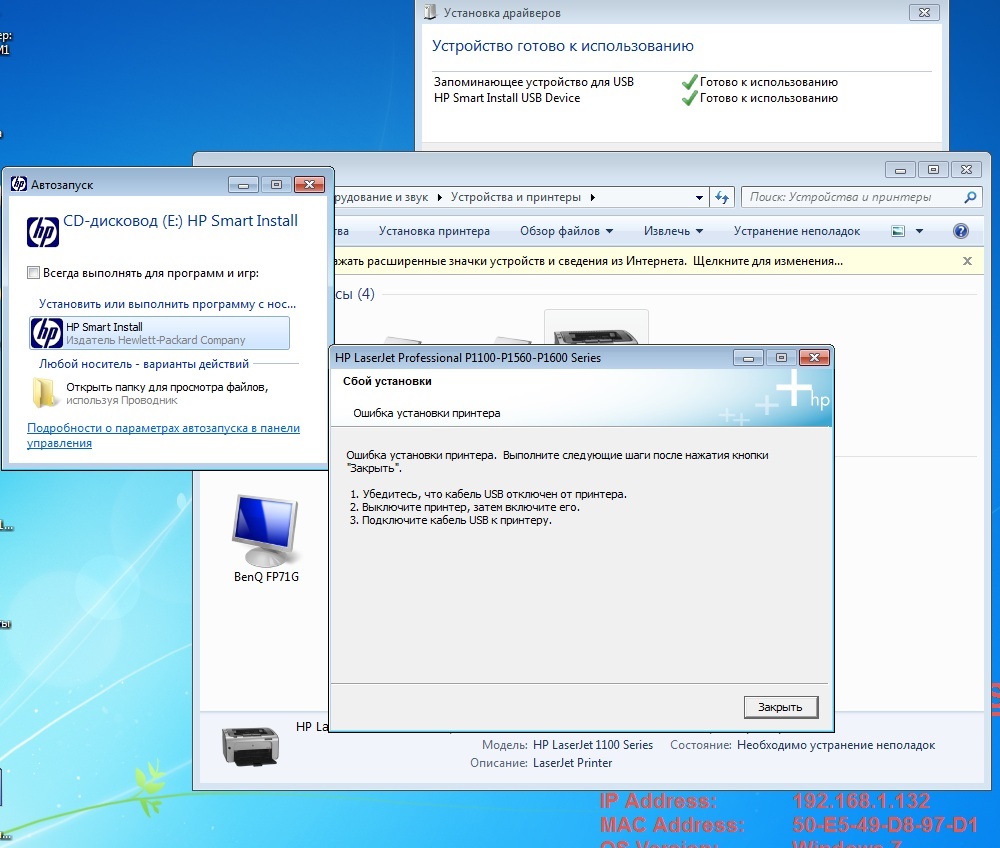Click description value 'LaserJet Printer'

pos(572,763)
